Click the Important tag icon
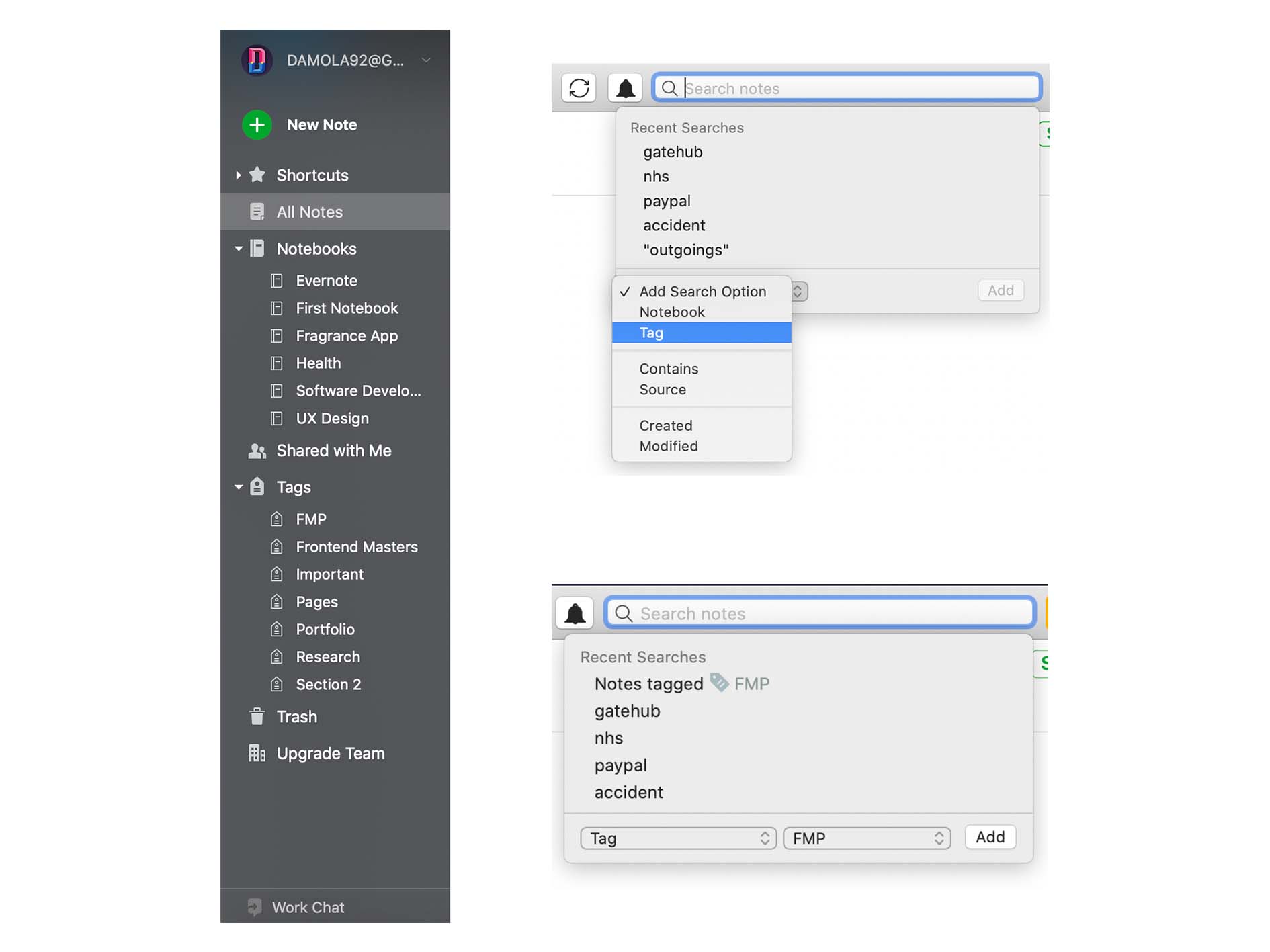The width and height of the screenshot is (1270, 952). [x=276, y=574]
